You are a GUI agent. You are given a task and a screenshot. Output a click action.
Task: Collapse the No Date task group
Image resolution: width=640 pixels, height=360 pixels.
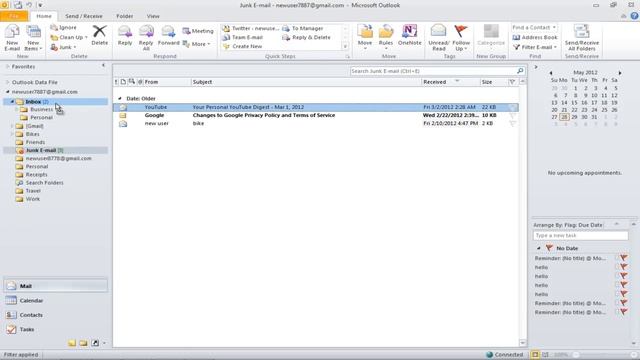[x=538, y=248]
